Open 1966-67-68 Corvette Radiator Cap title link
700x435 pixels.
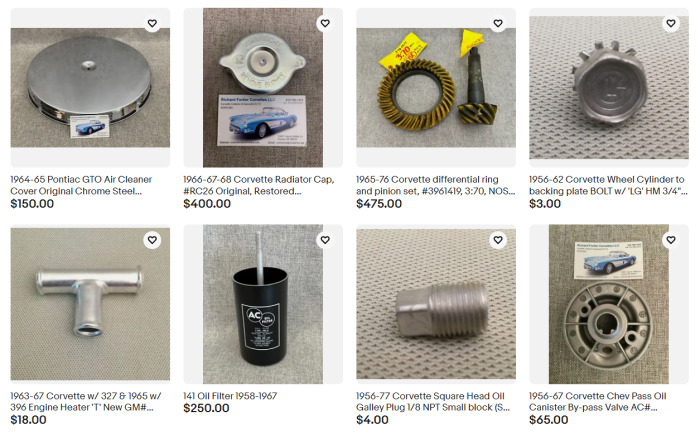click(258, 185)
